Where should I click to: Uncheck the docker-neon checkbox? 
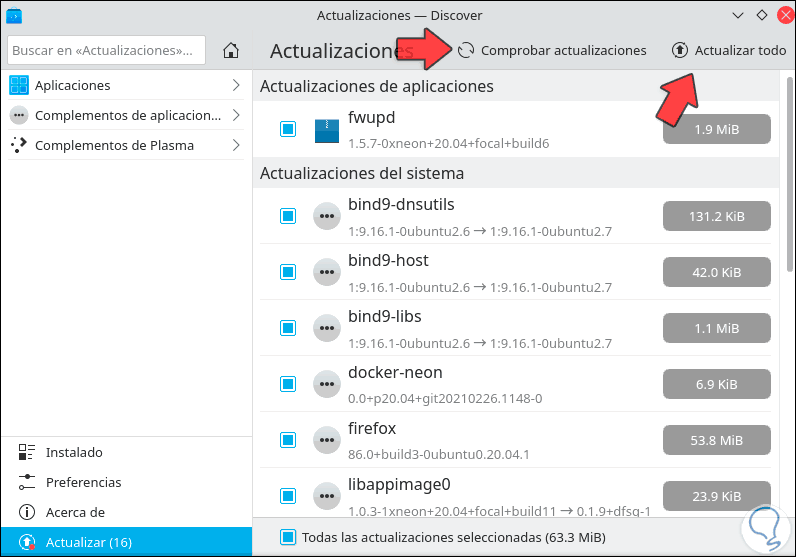[x=288, y=384]
